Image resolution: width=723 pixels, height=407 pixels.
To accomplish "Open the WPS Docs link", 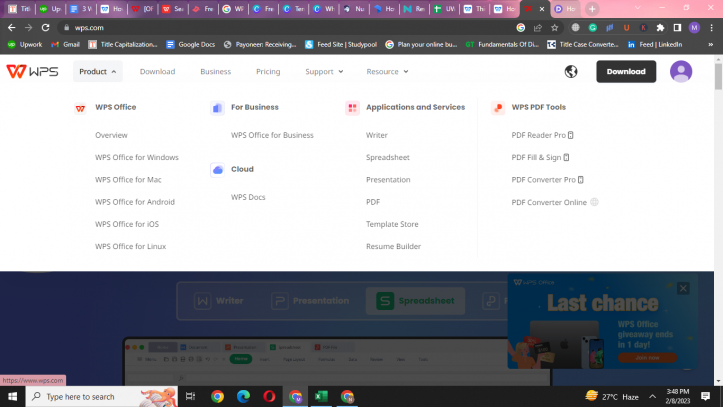I will click(248, 197).
